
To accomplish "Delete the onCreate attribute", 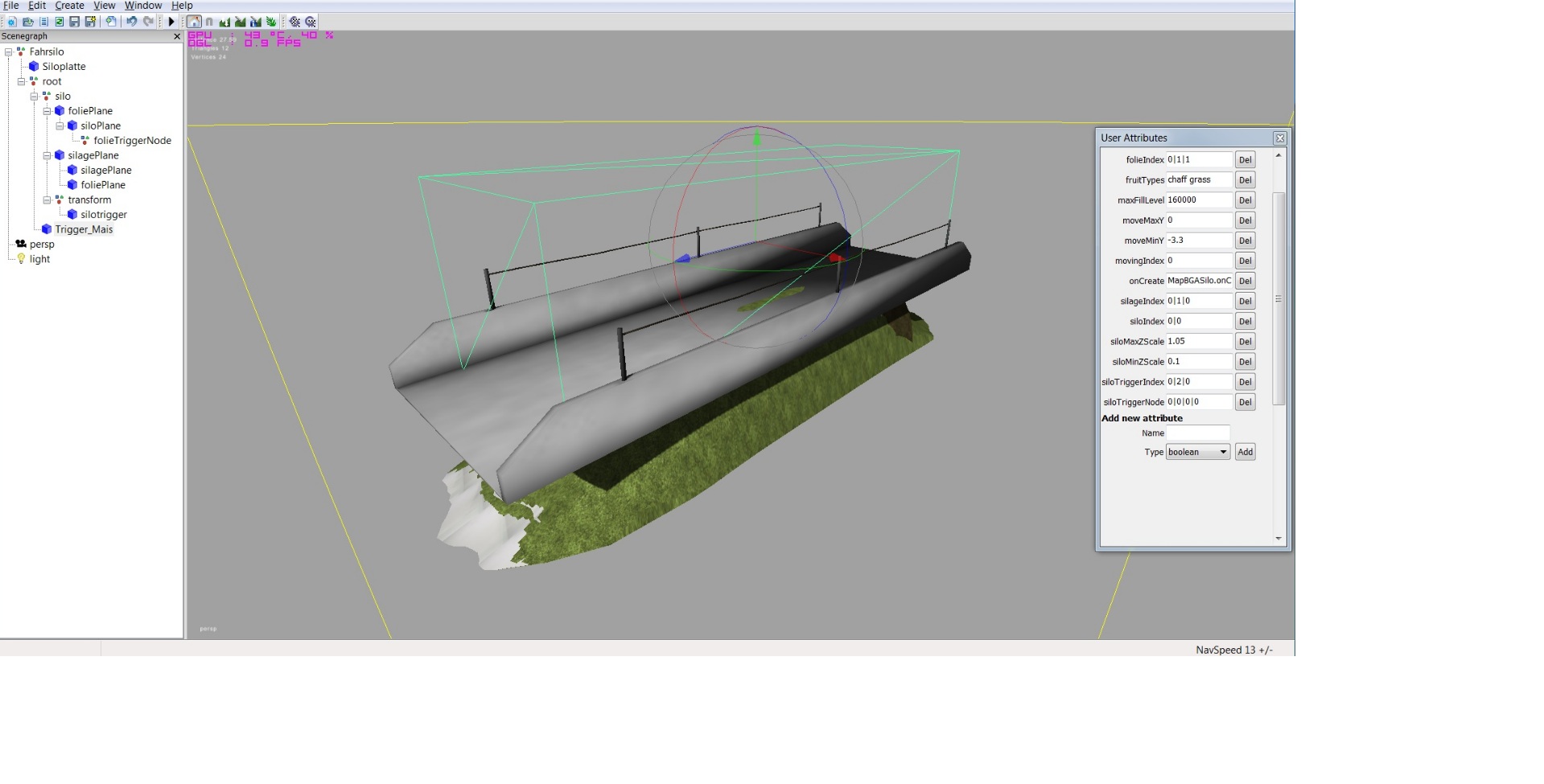I will click(x=1245, y=281).
